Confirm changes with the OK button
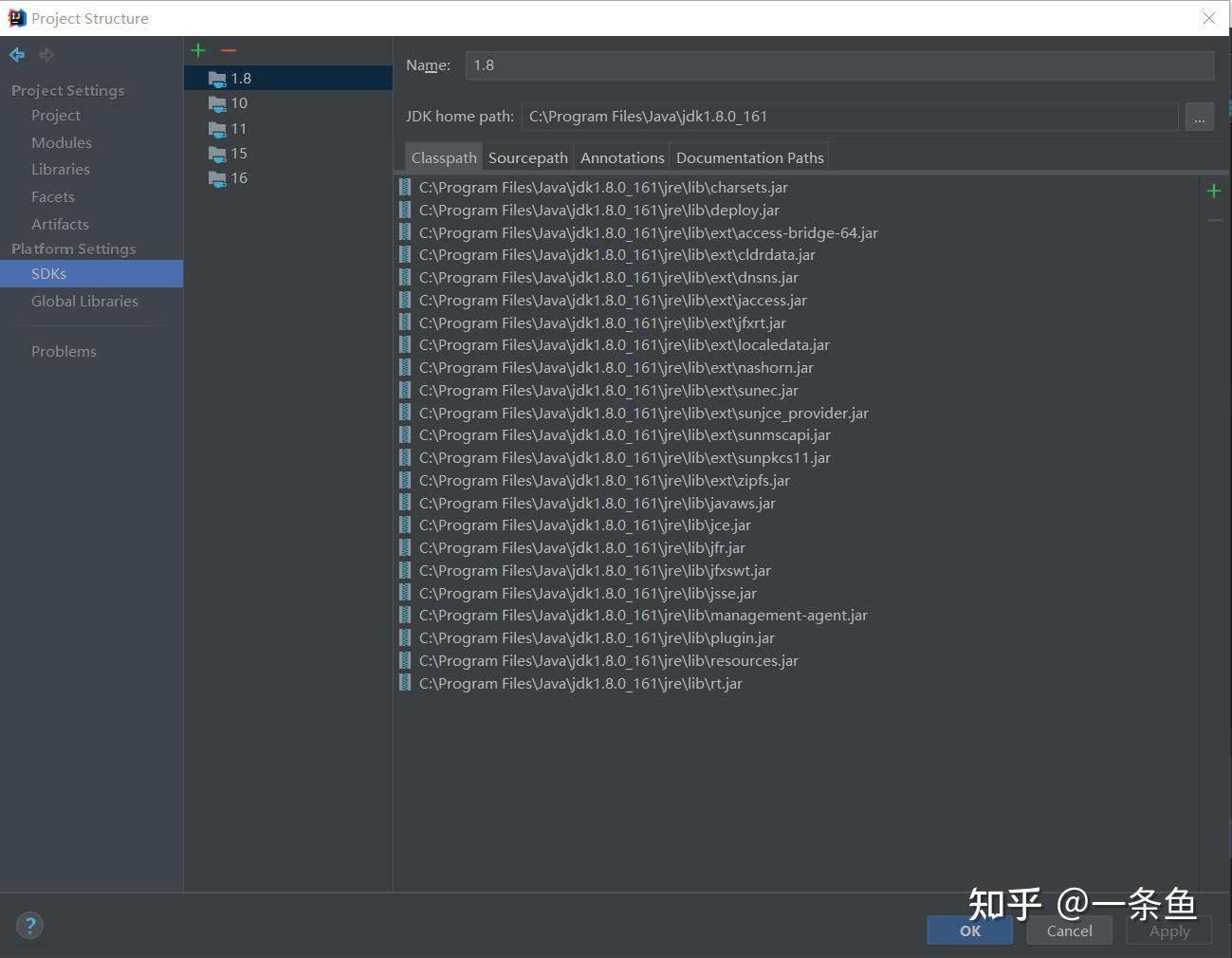Image resolution: width=1232 pixels, height=958 pixels. coord(968,930)
